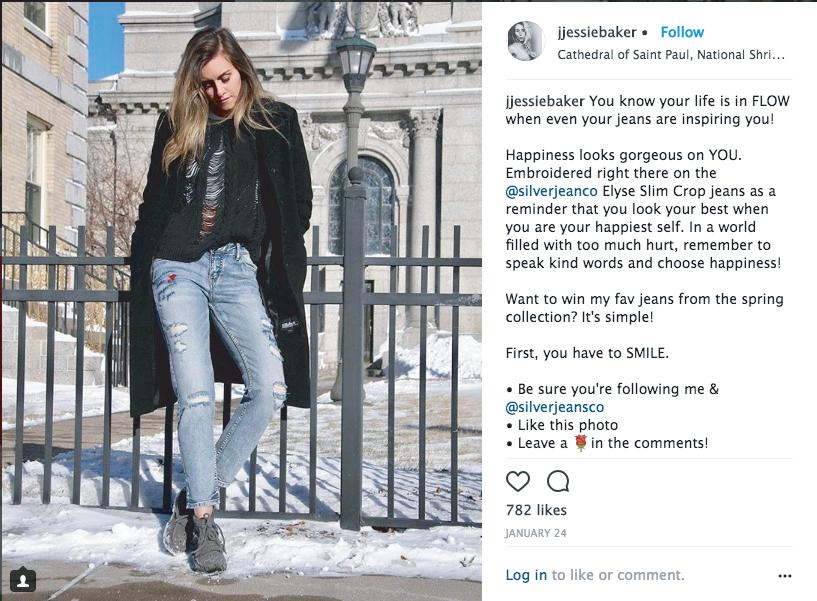Like the post with the heart icon

[x=518, y=481]
